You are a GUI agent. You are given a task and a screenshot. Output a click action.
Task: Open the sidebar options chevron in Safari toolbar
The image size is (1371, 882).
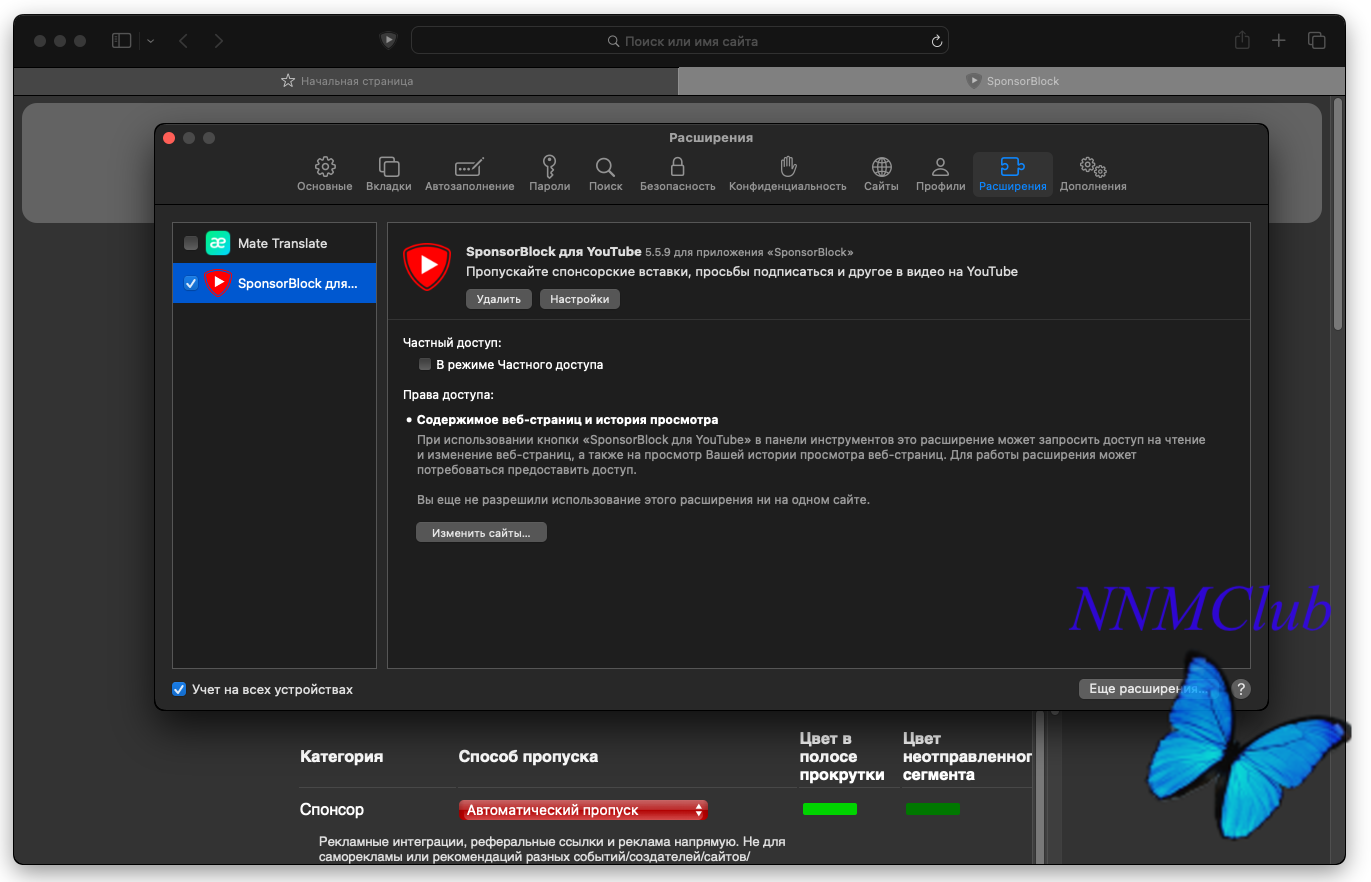coord(150,41)
